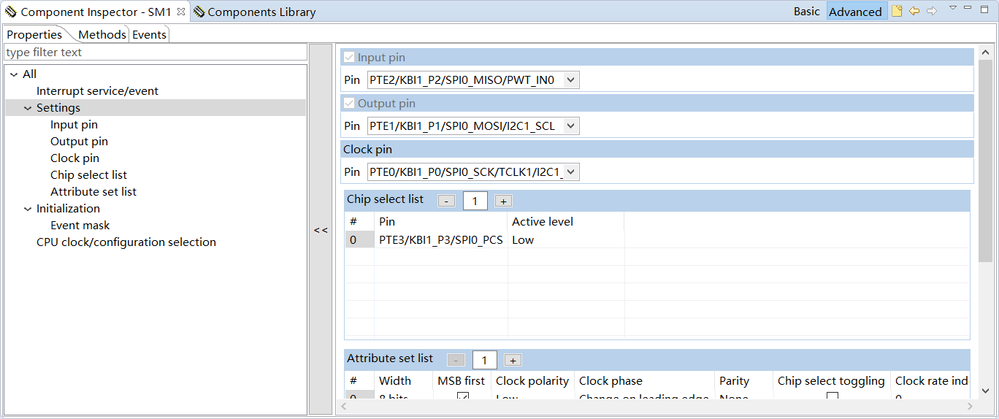Edit the Chip select list count field
The width and height of the screenshot is (999, 419).
475,201
